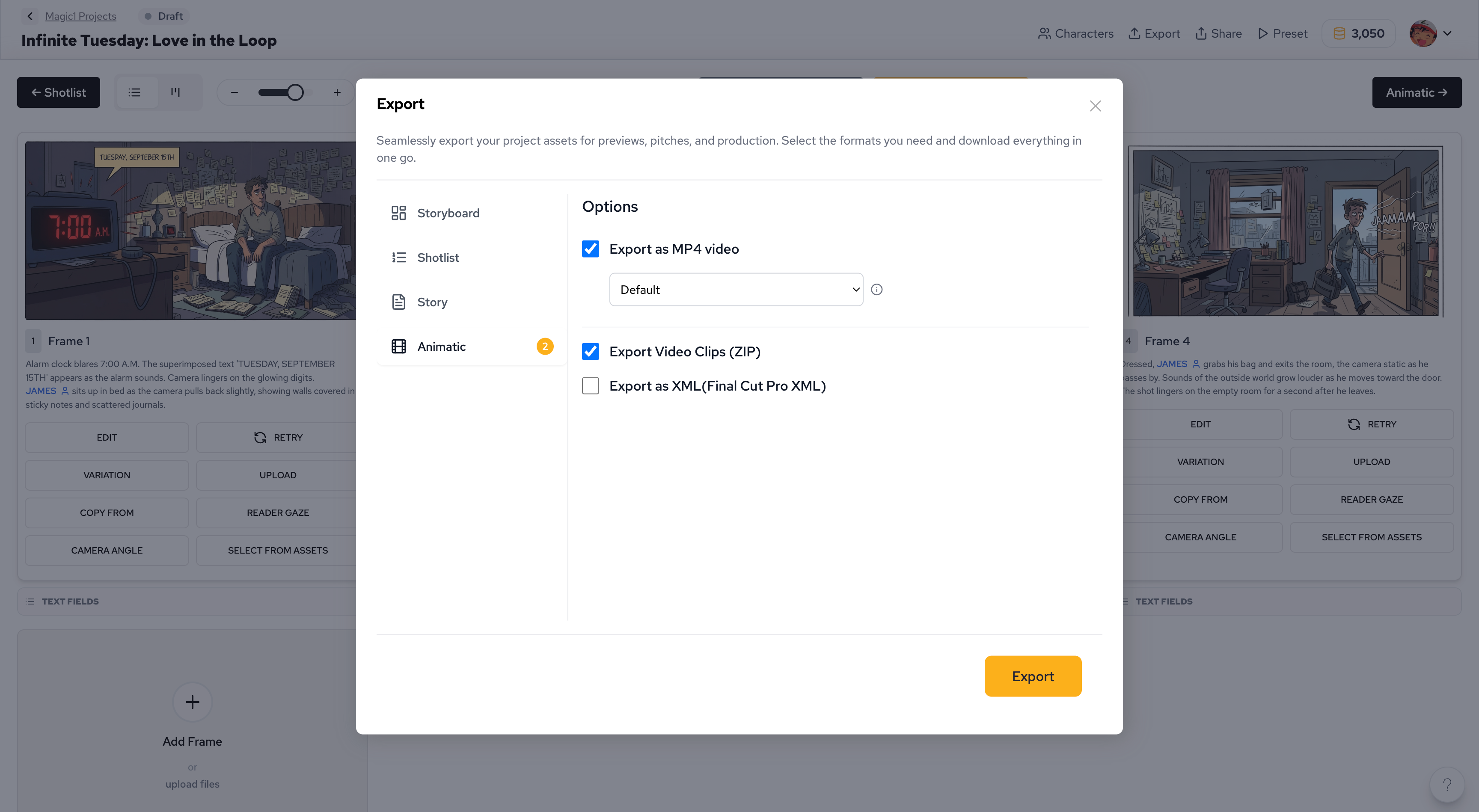Click the credits coin icon showing 3,050
Image resolution: width=1479 pixels, height=812 pixels.
click(x=1339, y=34)
